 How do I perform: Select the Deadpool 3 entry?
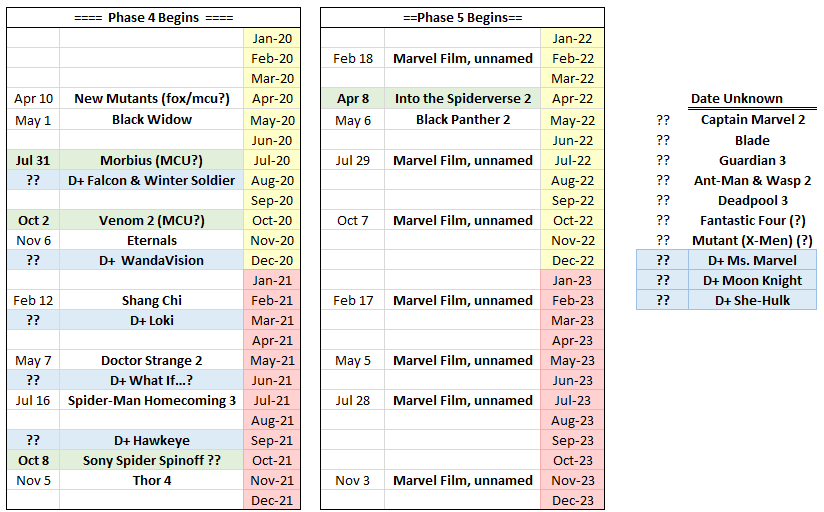pyautogui.click(x=752, y=200)
